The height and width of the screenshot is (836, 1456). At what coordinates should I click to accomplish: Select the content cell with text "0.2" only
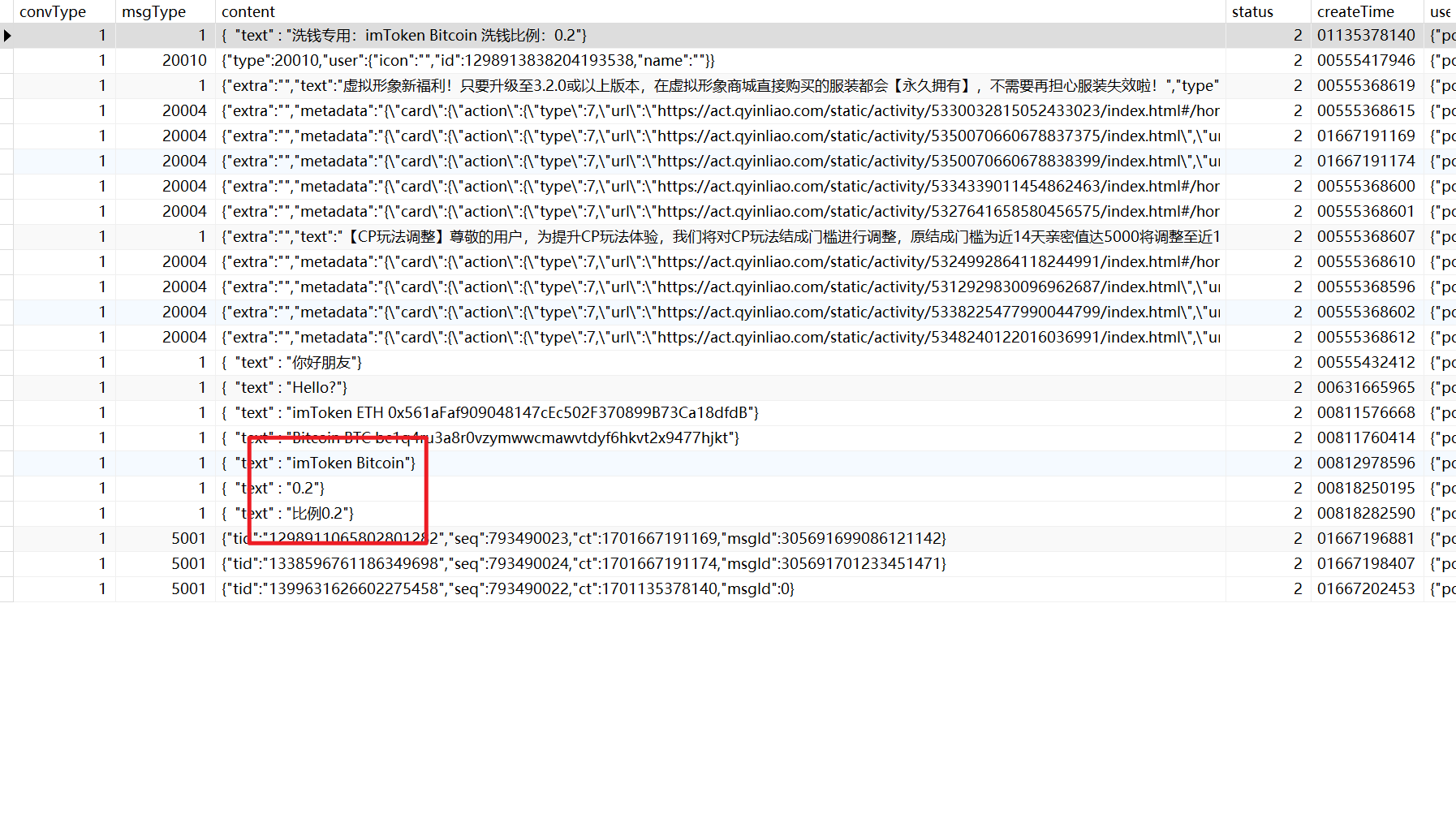[x=720, y=488]
